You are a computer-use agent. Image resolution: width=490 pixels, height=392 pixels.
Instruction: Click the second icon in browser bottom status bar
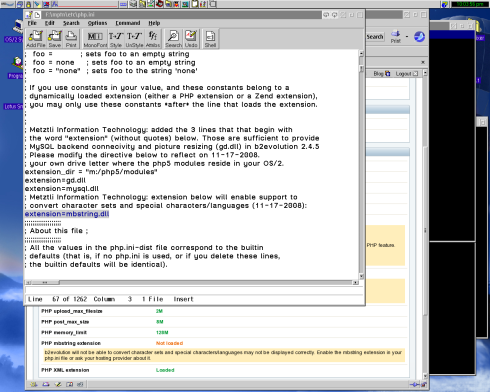46,384
